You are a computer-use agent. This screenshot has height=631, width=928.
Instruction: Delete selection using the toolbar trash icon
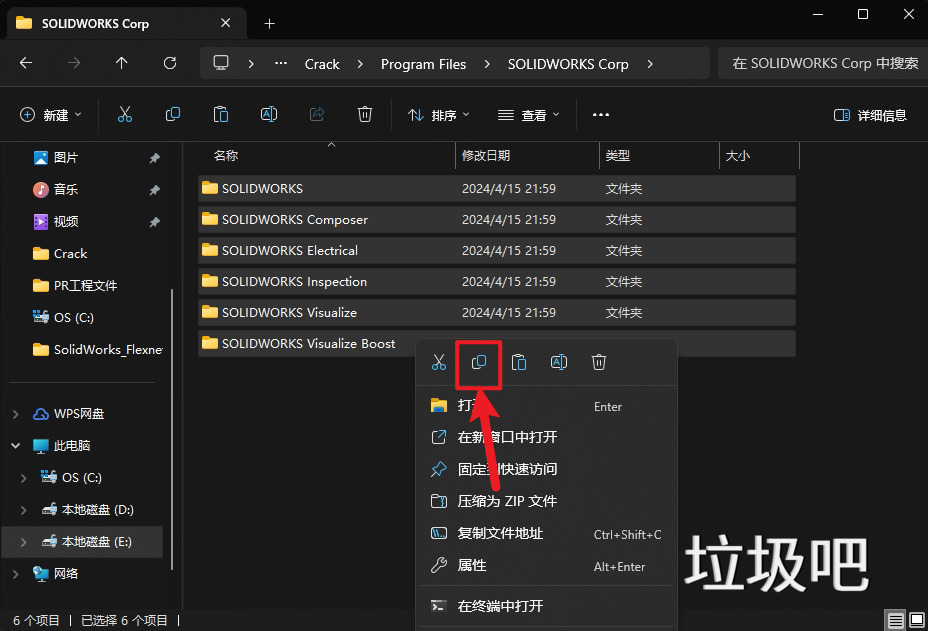(x=364, y=114)
